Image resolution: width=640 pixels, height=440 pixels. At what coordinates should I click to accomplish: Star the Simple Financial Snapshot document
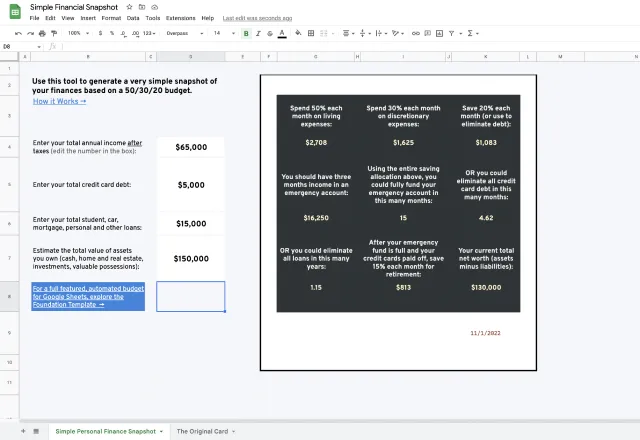point(129,7)
